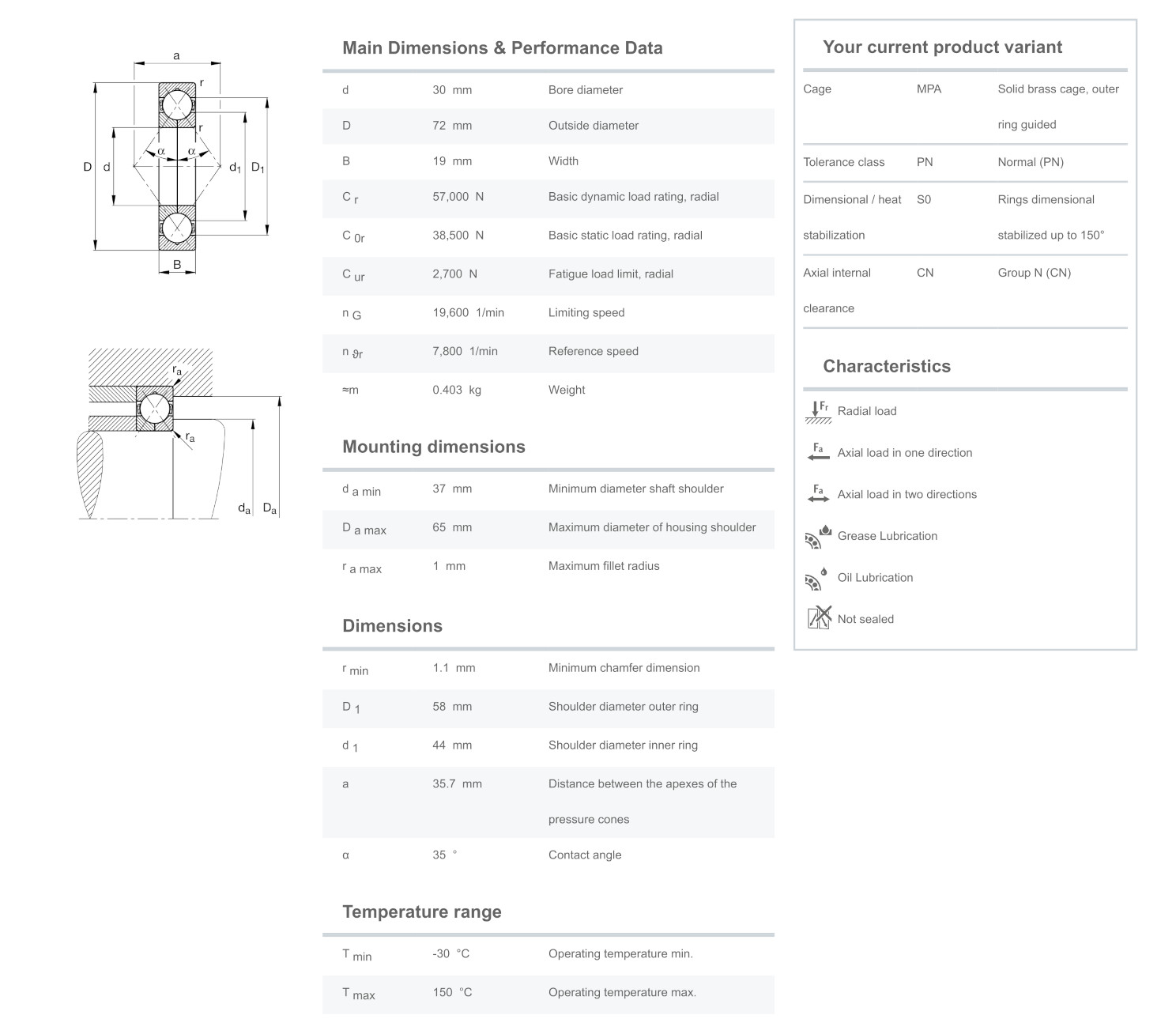This screenshot has height=1019, width=1176.
Task: Select the Mounting dimensions heading
Action: pyautogui.click(x=433, y=447)
